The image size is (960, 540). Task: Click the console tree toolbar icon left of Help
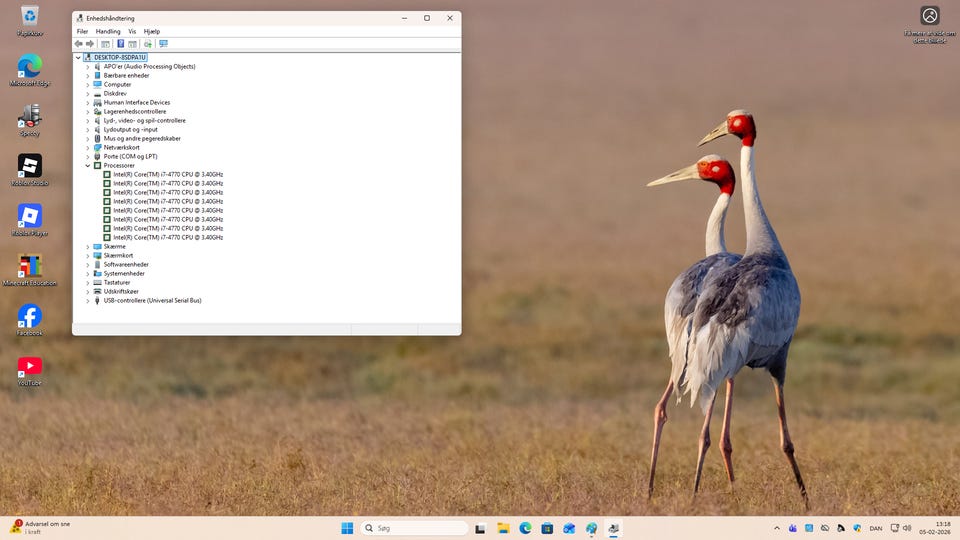click(105, 43)
